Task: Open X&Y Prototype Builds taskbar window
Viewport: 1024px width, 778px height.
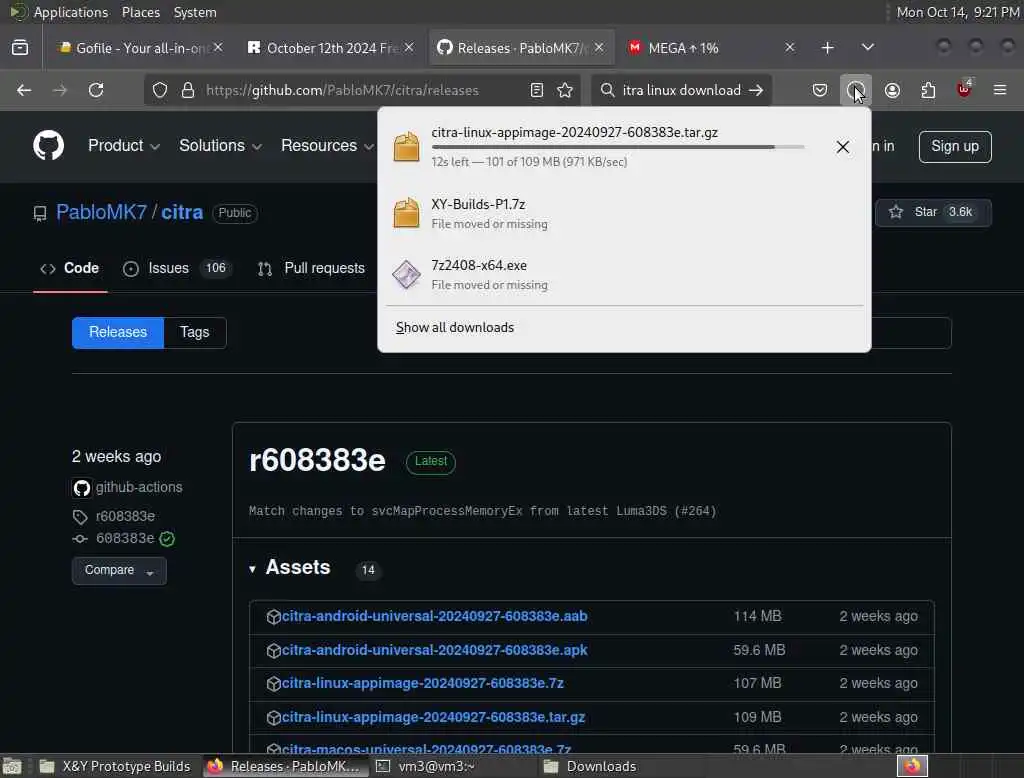Action: 115,766
